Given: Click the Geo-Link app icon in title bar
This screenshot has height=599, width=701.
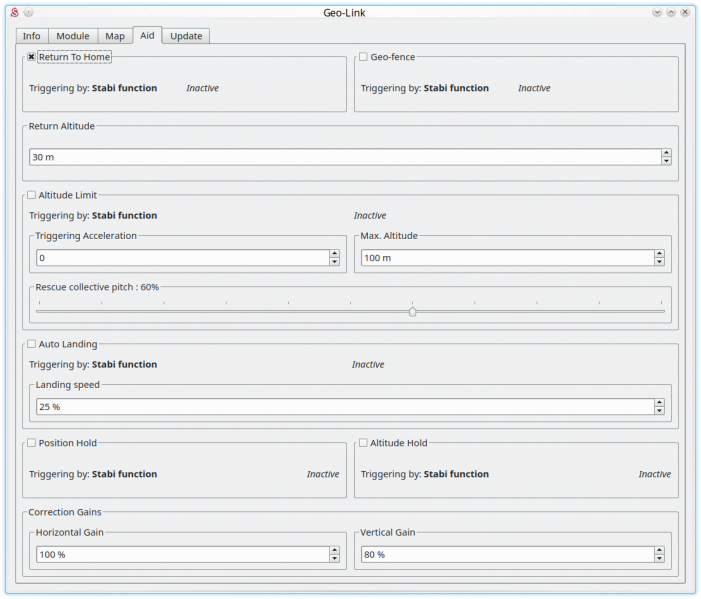Looking at the screenshot, I should pos(14,12).
